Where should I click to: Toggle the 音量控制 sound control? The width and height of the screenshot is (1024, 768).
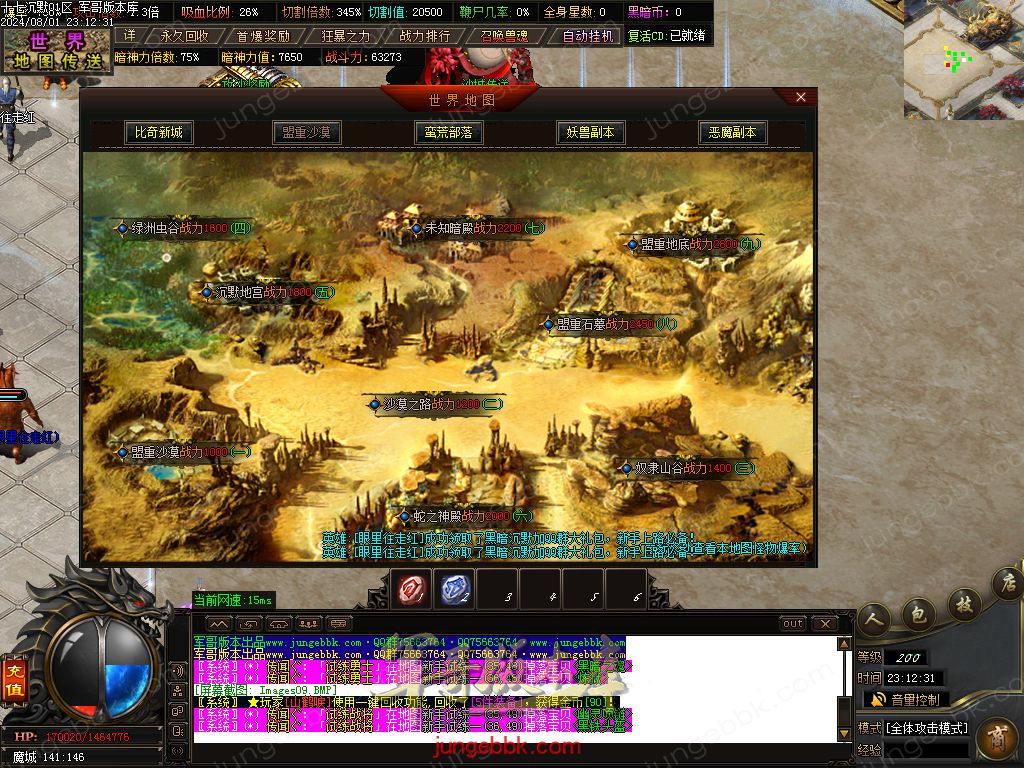pyautogui.click(x=903, y=700)
